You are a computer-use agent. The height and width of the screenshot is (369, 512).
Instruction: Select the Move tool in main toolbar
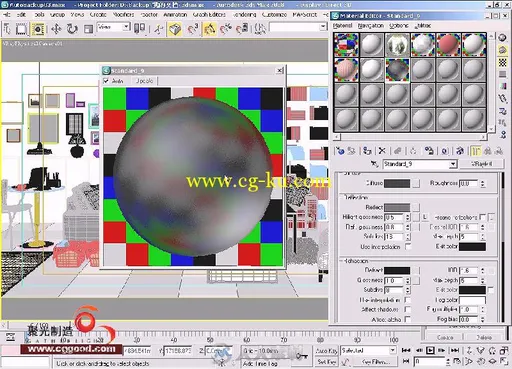(x=56, y=29)
